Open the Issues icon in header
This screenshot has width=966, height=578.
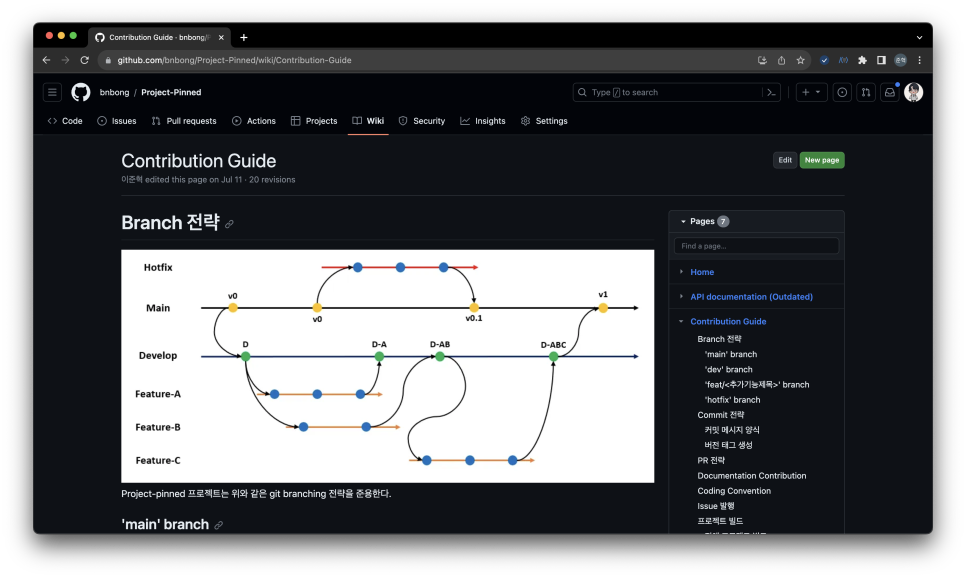coord(842,92)
